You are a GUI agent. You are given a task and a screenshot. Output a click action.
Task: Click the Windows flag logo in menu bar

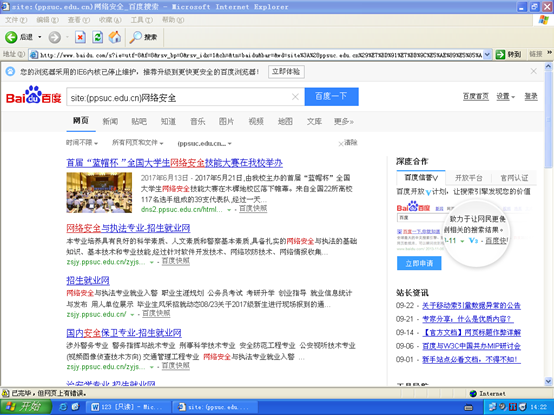543,20
